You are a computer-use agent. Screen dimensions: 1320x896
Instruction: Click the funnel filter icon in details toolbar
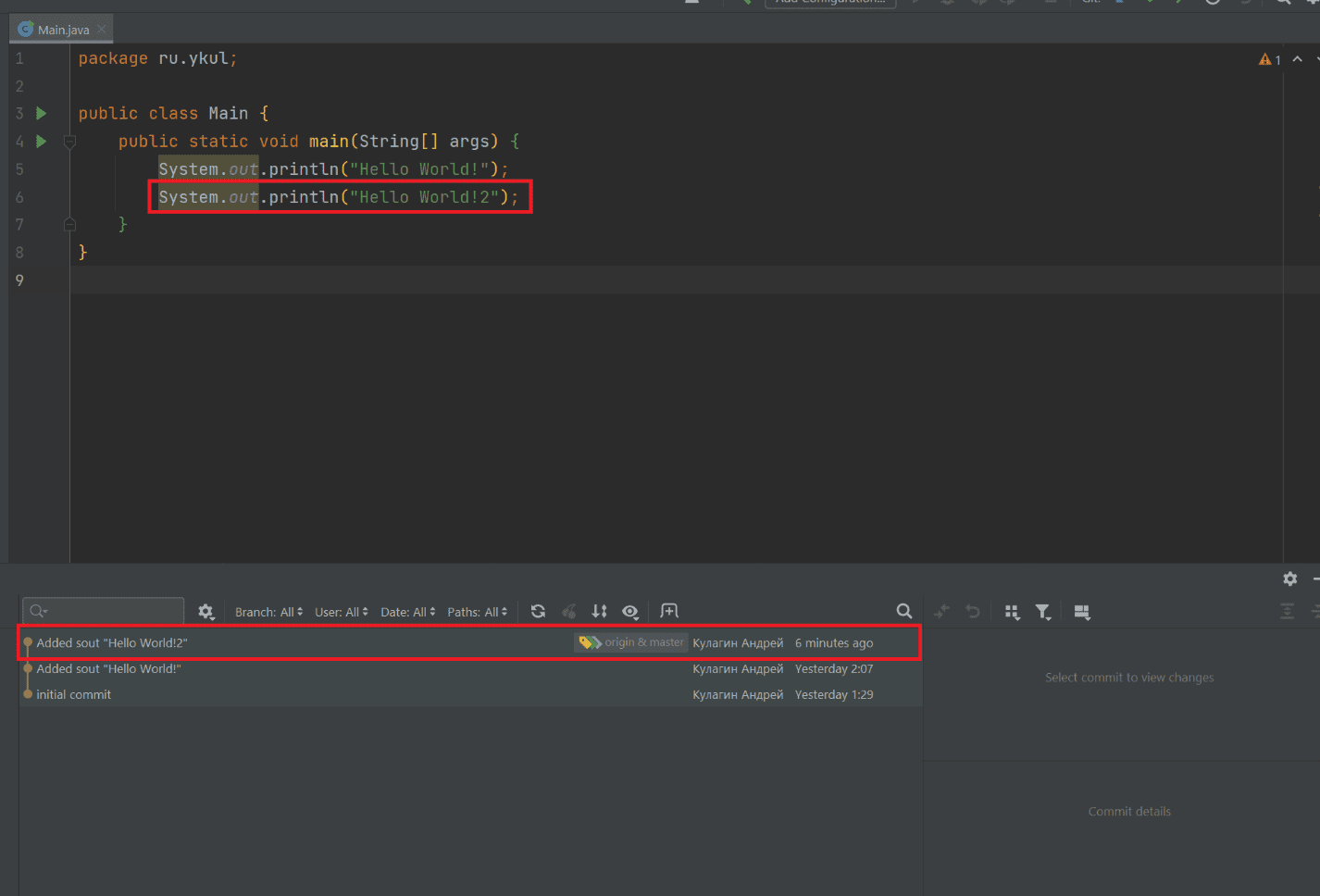(1043, 612)
